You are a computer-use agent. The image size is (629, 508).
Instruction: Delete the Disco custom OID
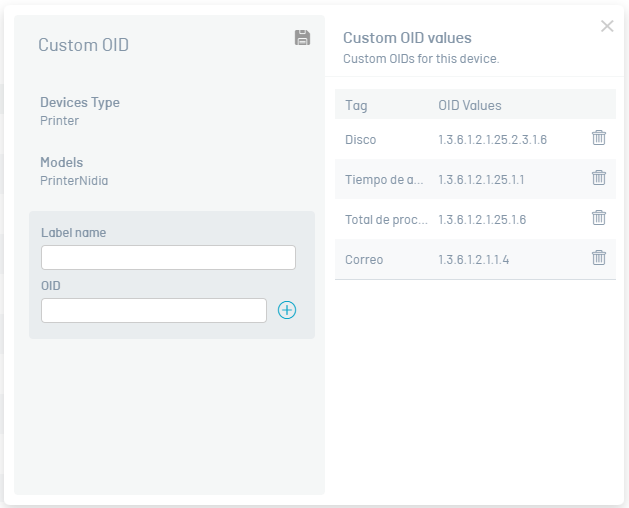[x=599, y=138]
